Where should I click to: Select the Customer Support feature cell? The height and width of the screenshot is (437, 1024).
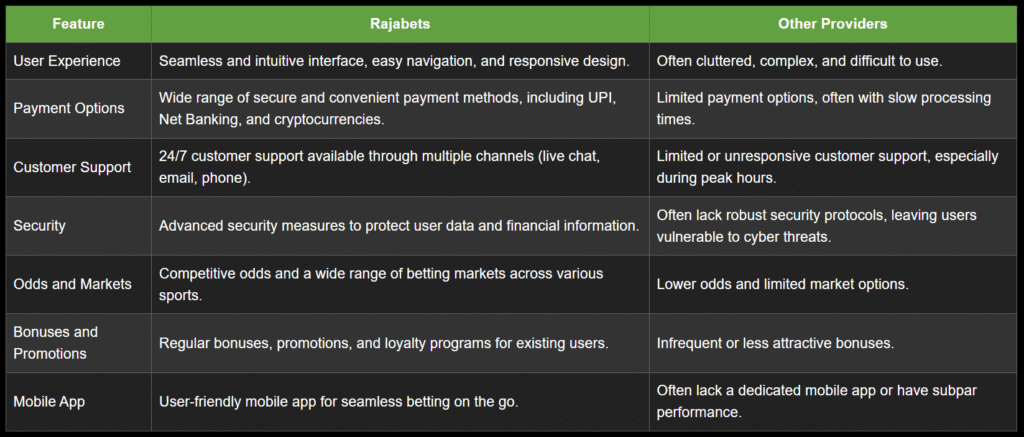(78, 167)
